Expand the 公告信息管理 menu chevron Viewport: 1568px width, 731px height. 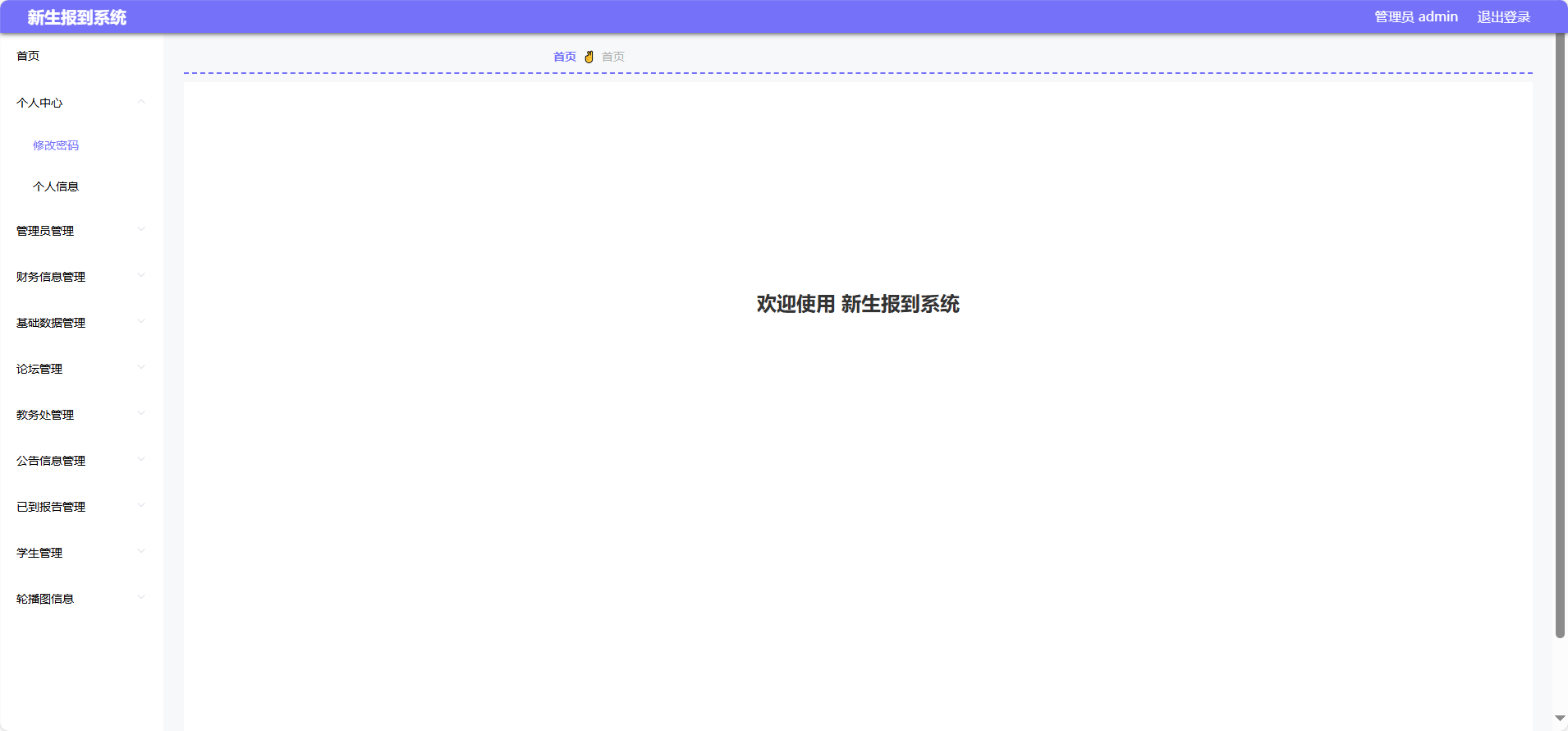[x=141, y=459]
